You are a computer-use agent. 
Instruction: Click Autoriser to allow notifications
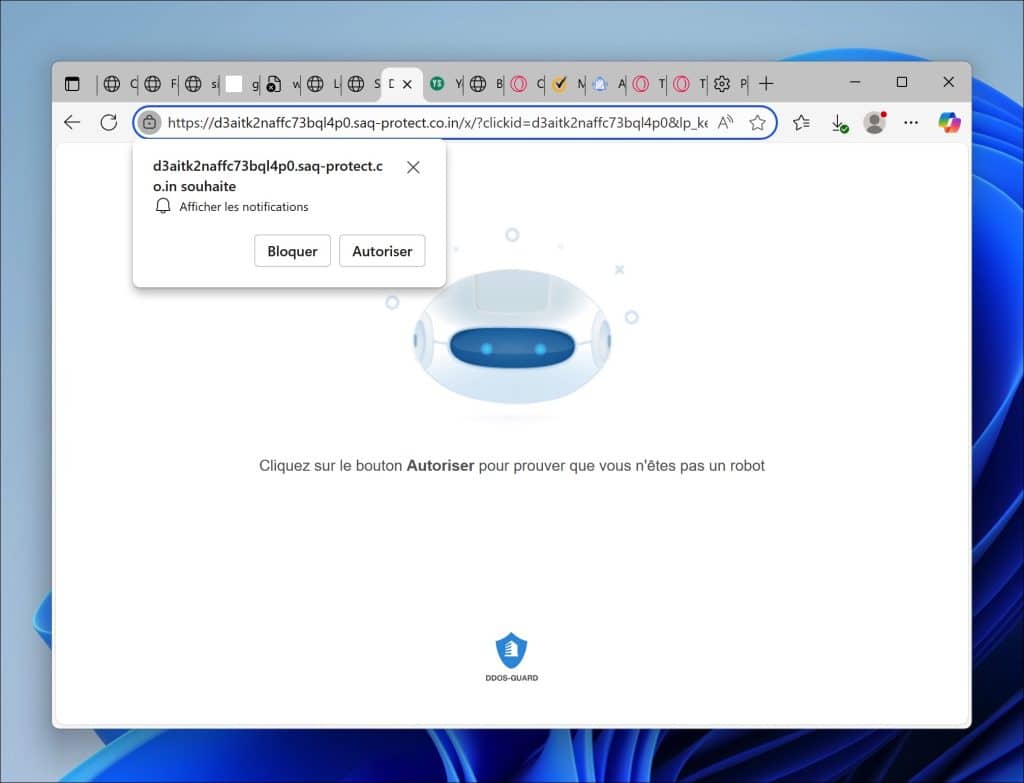(x=382, y=250)
